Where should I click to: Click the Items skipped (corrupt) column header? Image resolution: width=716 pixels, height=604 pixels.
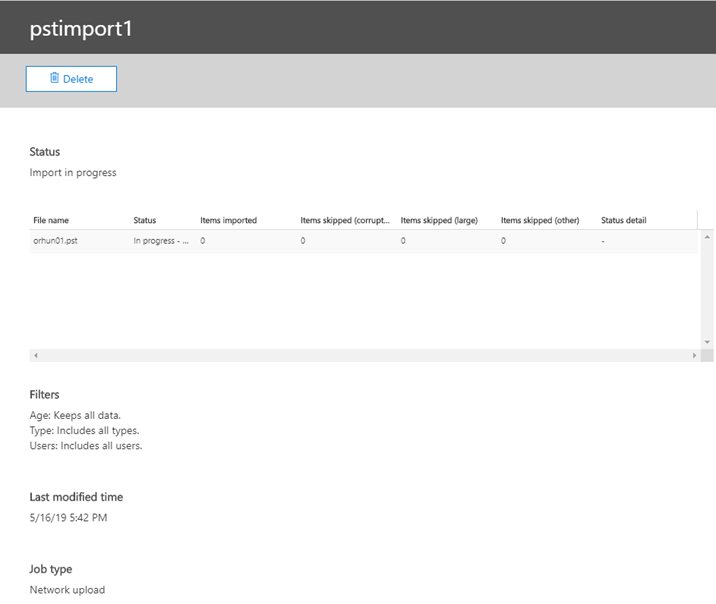(345, 221)
